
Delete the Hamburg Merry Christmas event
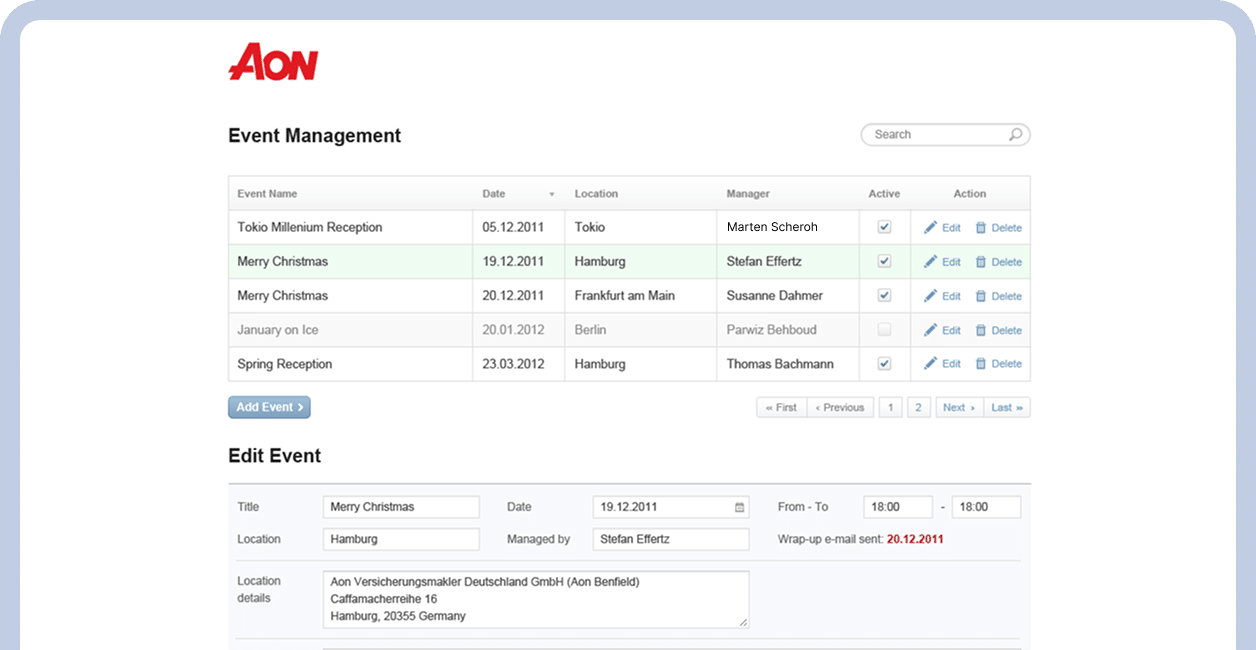[x=998, y=262]
